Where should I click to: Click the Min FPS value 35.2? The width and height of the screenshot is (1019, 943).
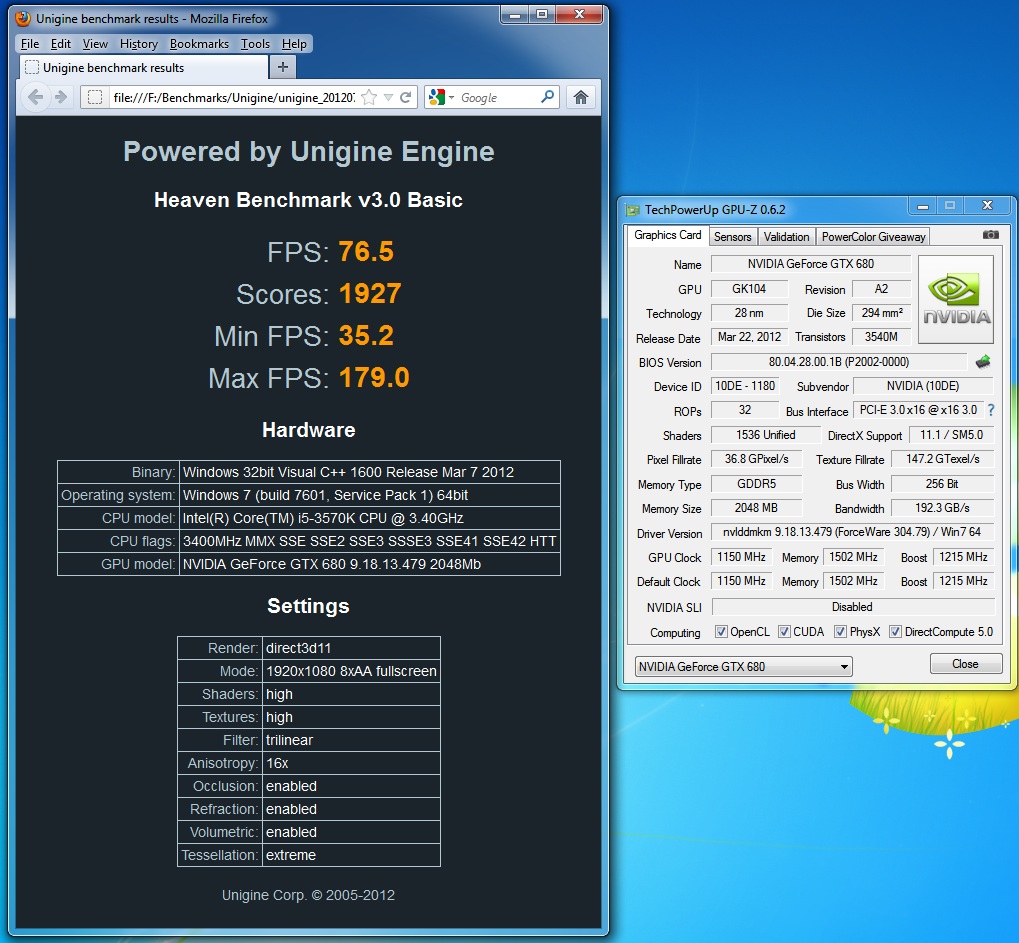click(366, 335)
